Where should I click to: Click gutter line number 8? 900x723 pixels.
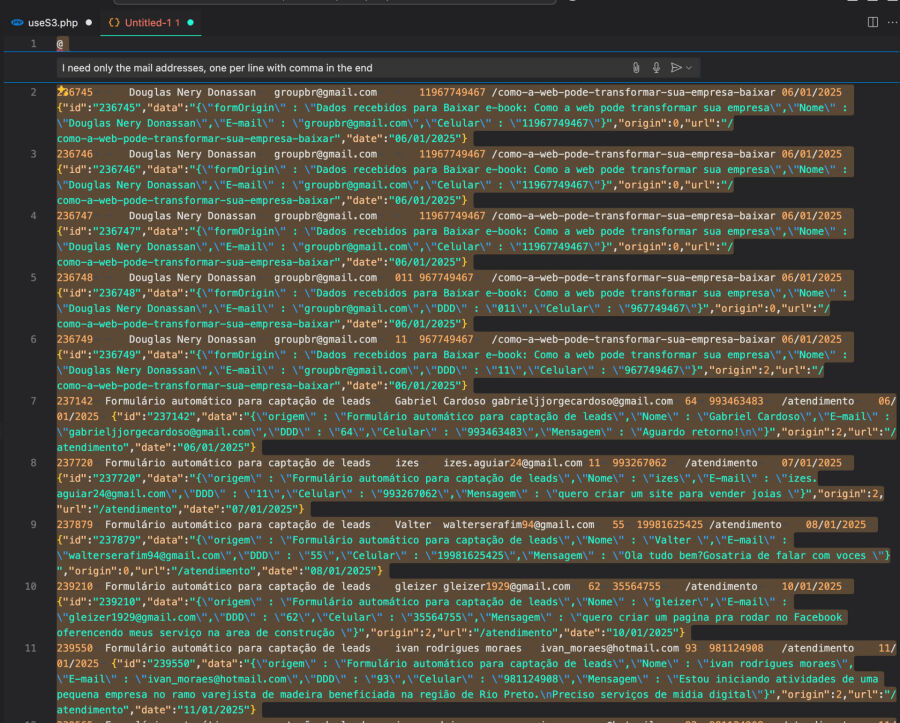click(x=33, y=463)
